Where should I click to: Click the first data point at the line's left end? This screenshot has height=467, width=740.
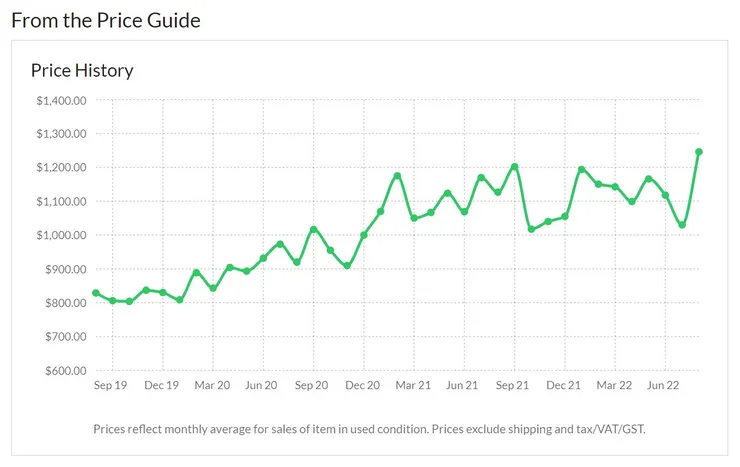tap(95, 293)
